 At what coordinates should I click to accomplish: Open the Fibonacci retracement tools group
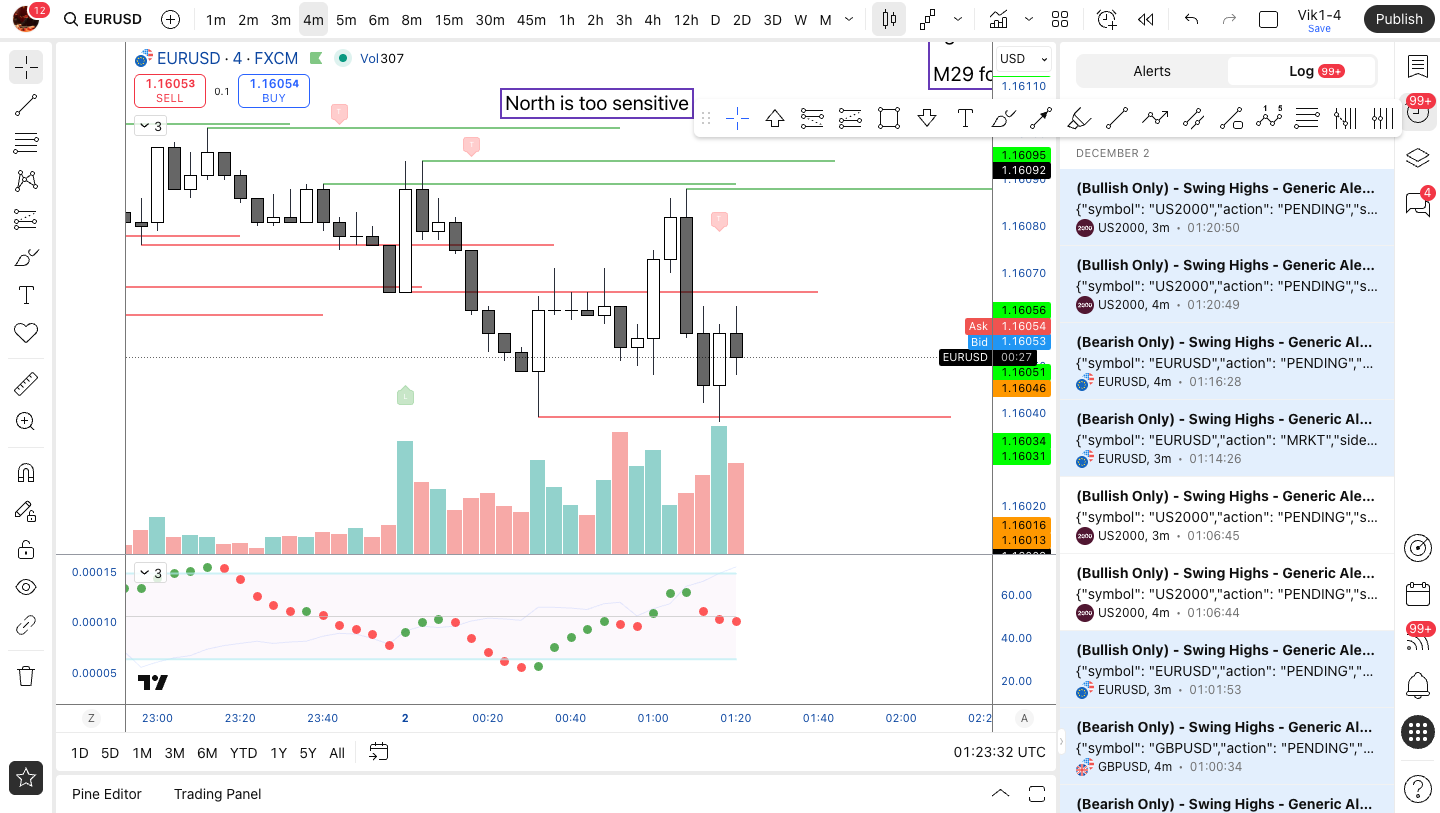pyautogui.click(x=26, y=143)
